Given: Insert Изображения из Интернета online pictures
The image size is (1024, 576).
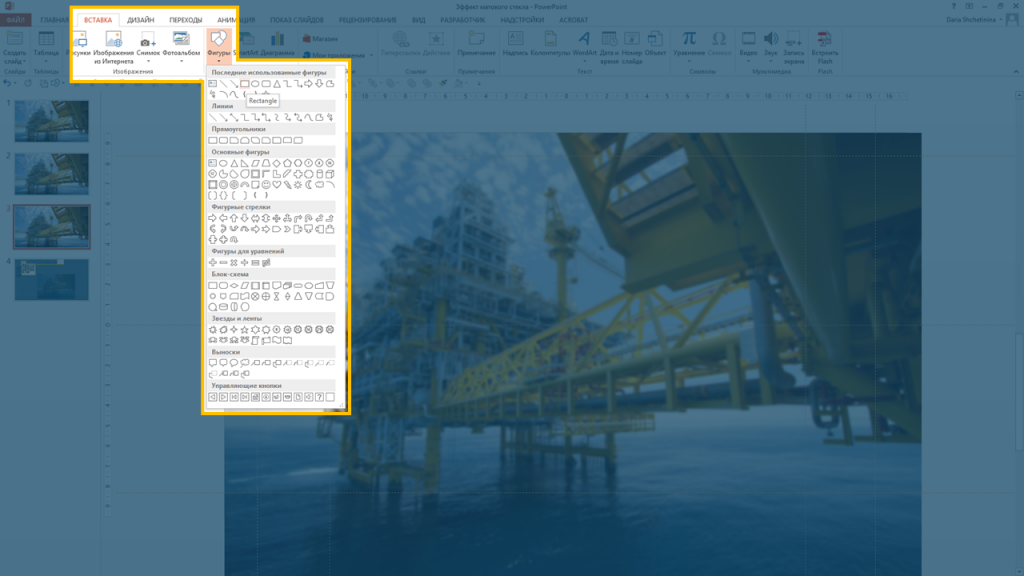Looking at the screenshot, I should (x=113, y=45).
